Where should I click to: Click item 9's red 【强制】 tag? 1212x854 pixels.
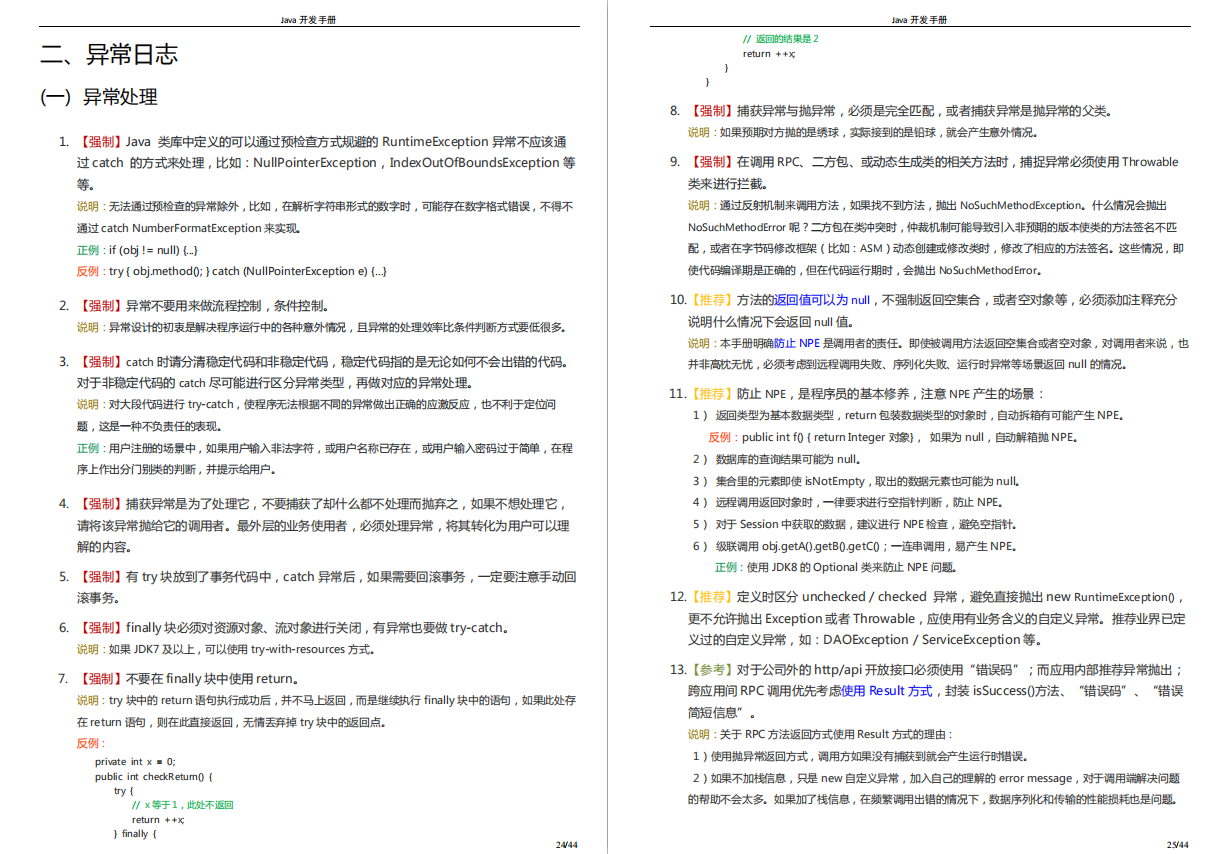pyautogui.click(x=711, y=162)
